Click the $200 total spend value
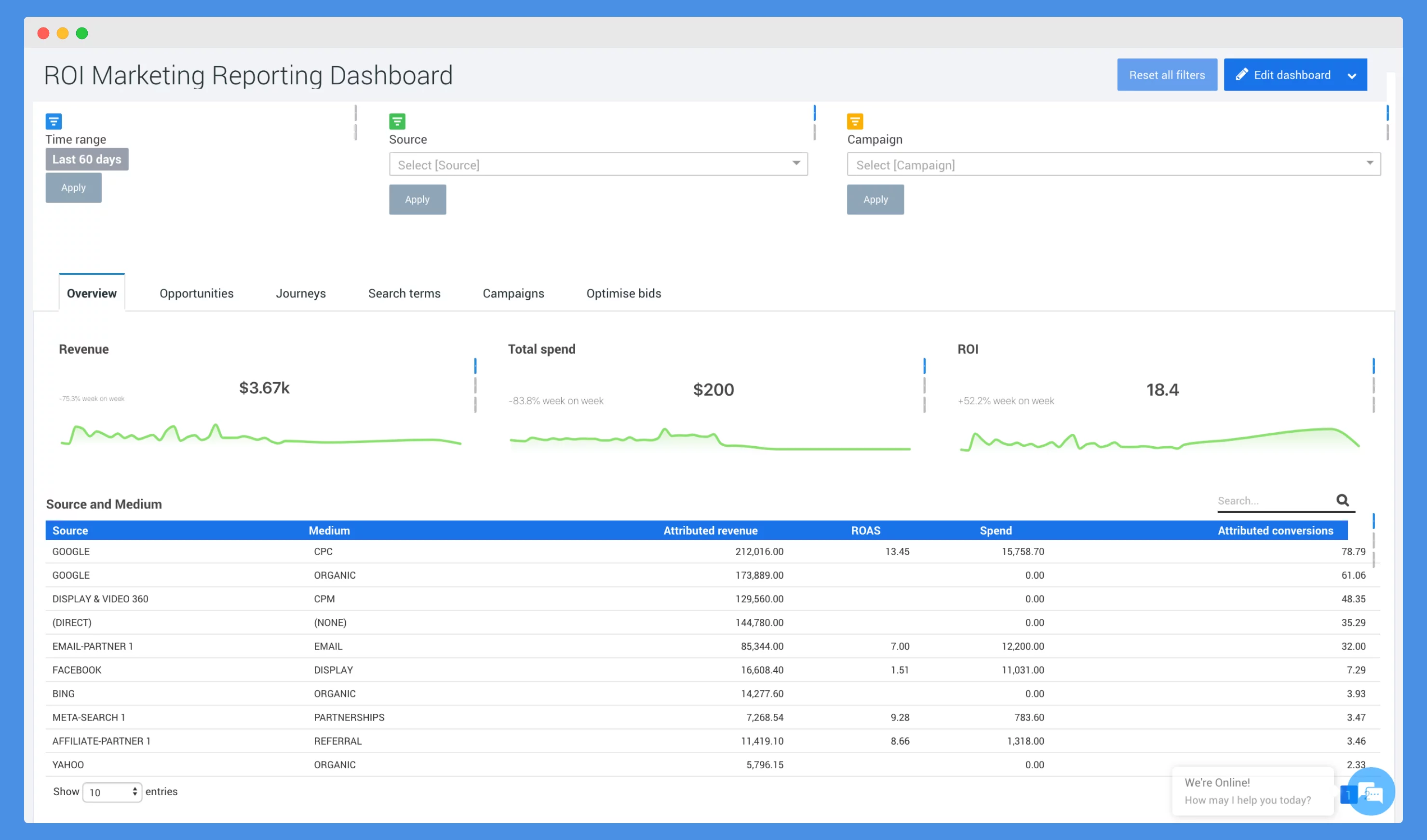1427x840 pixels. (x=713, y=389)
